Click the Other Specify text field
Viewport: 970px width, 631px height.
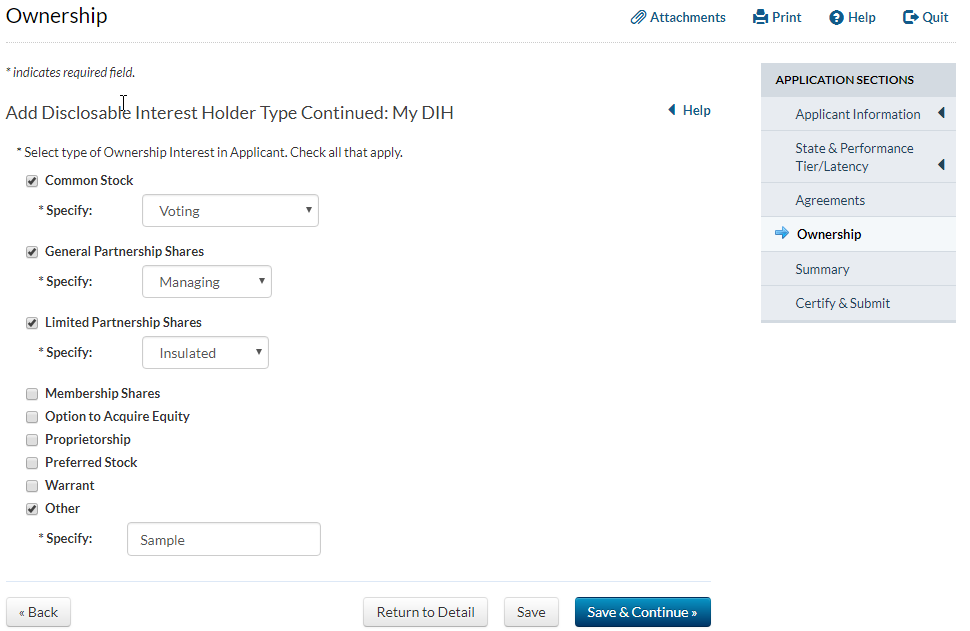point(223,539)
